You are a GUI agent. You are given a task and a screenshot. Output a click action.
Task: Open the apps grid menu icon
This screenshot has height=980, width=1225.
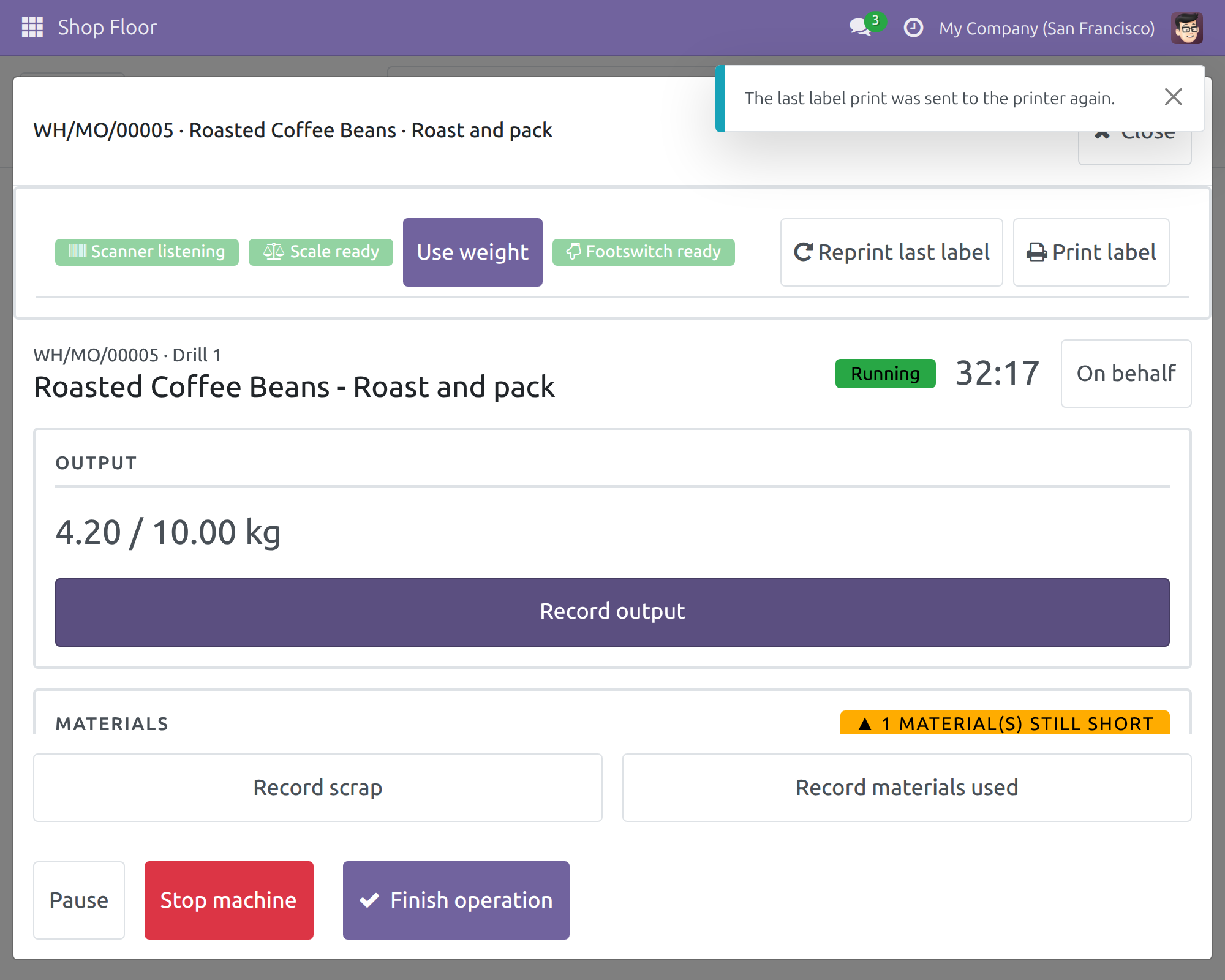coord(32,28)
